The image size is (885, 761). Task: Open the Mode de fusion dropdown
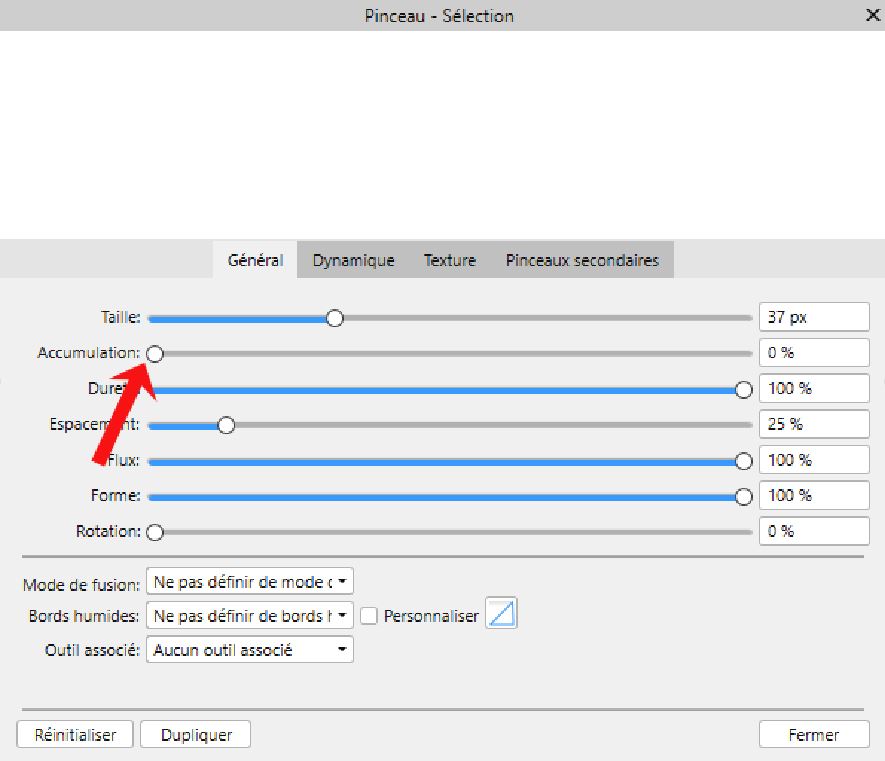point(249,581)
